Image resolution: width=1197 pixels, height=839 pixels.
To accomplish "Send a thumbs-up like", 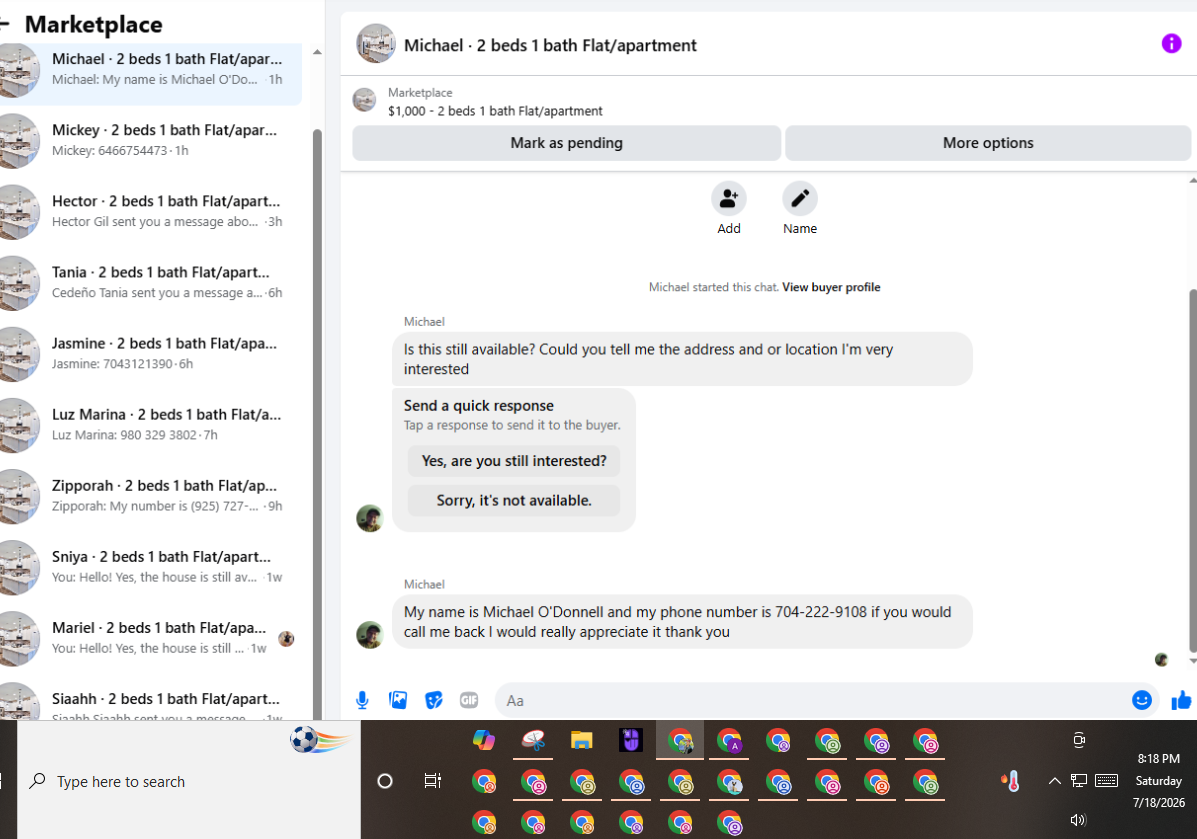I will (x=1181, y=700).
